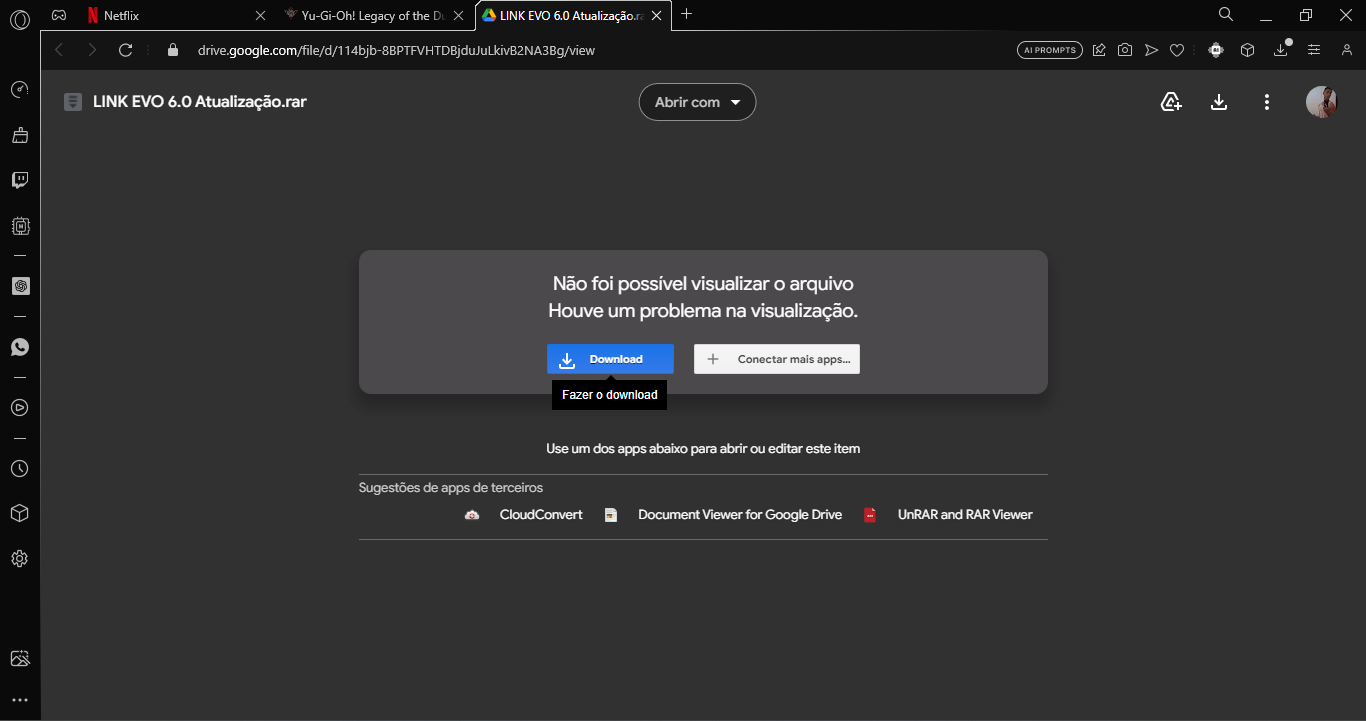Switch to the Netflix tab

(175, 15)
